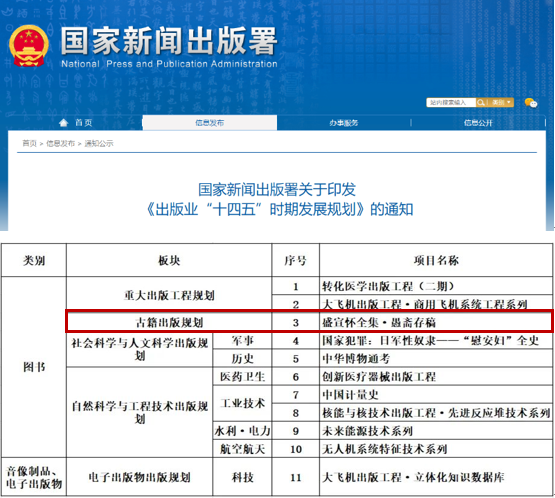Click 首页 in the breadcrumb trail
This screenshot has height=498, width=555.
tap(29, 143)
